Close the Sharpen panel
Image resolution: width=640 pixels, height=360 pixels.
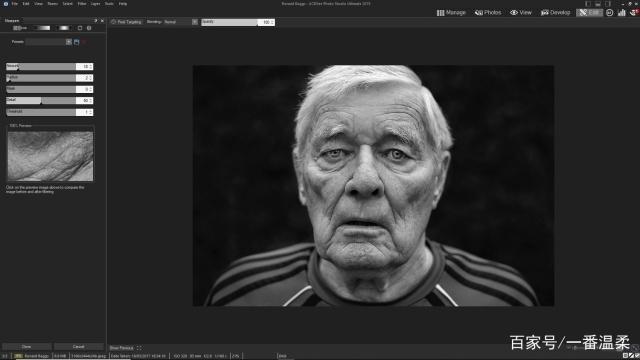click(102, 20)
